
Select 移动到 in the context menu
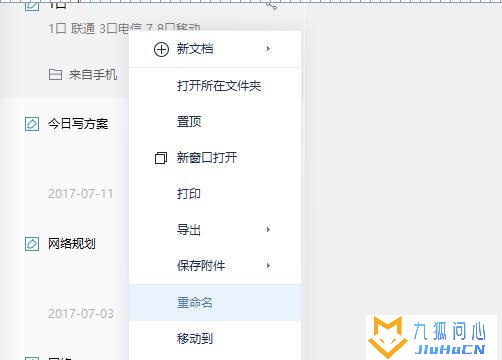[x=215, y=339]
